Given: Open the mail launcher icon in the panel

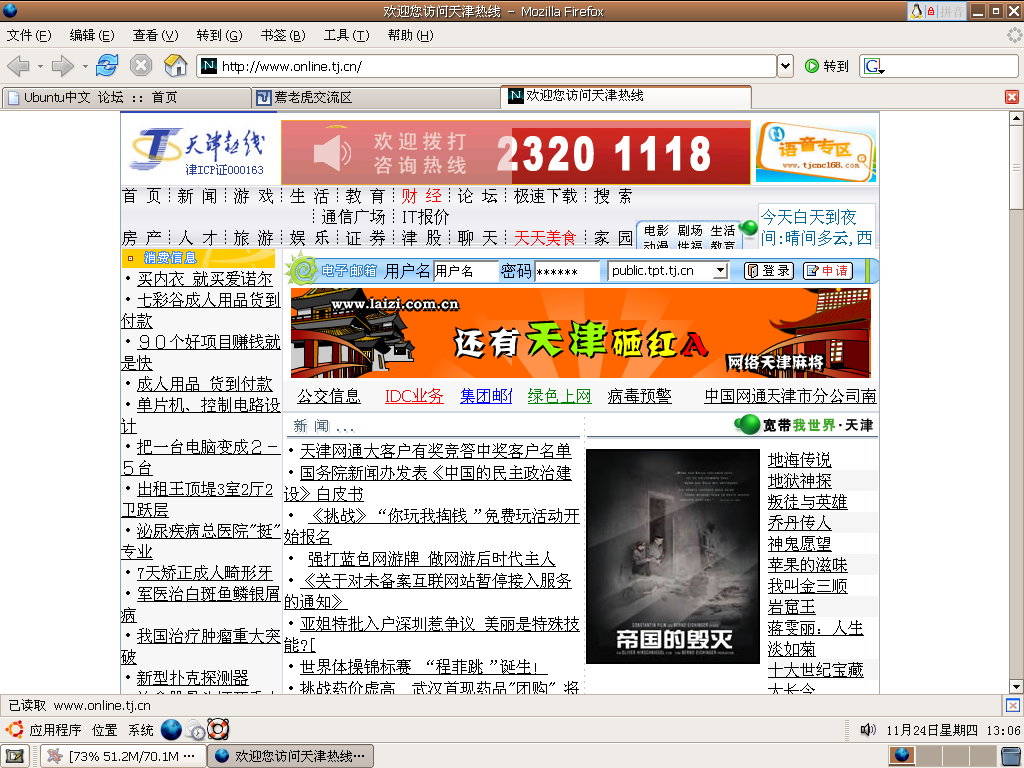Looking at the screenshot, I should 195,729.
